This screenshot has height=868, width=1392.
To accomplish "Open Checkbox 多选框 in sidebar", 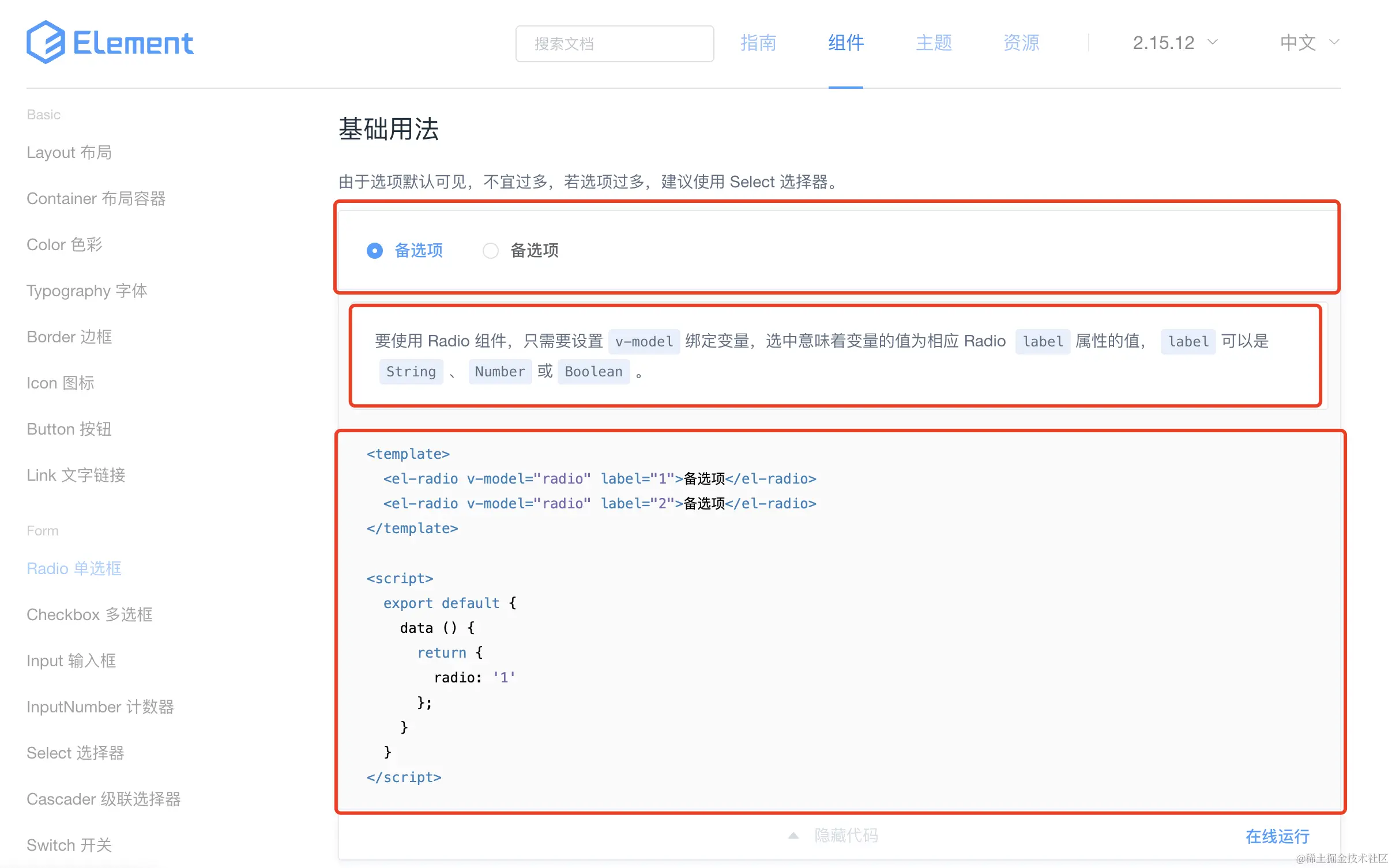I will pyautogui.click(x=89, y=614).
